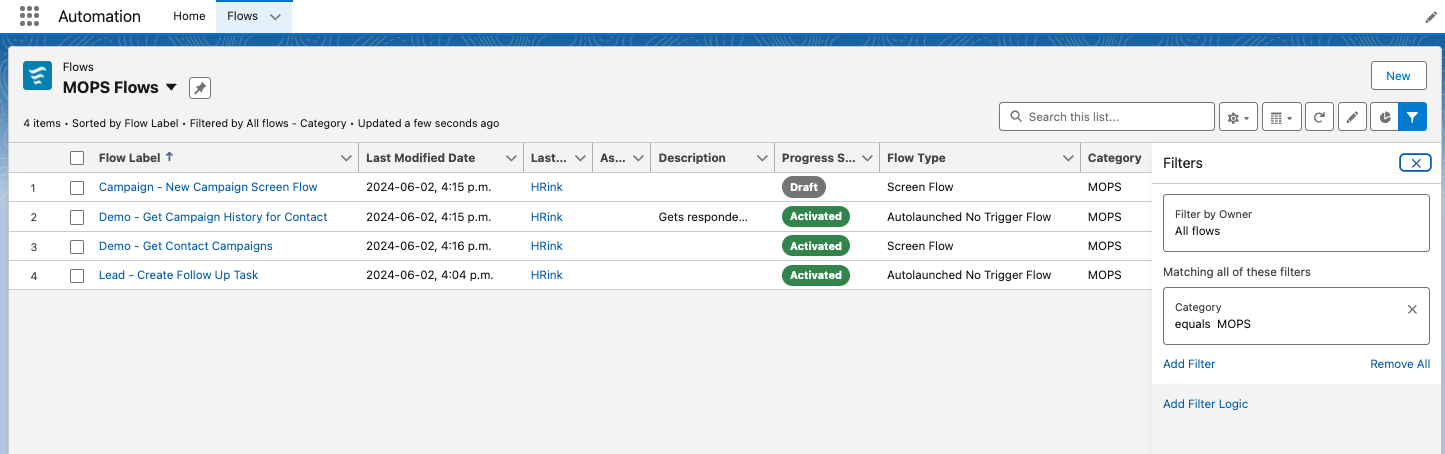Tick checkbox for Lead - Create Follow Up Task
Screen dimensions: 1445x454
coord(77,275)
